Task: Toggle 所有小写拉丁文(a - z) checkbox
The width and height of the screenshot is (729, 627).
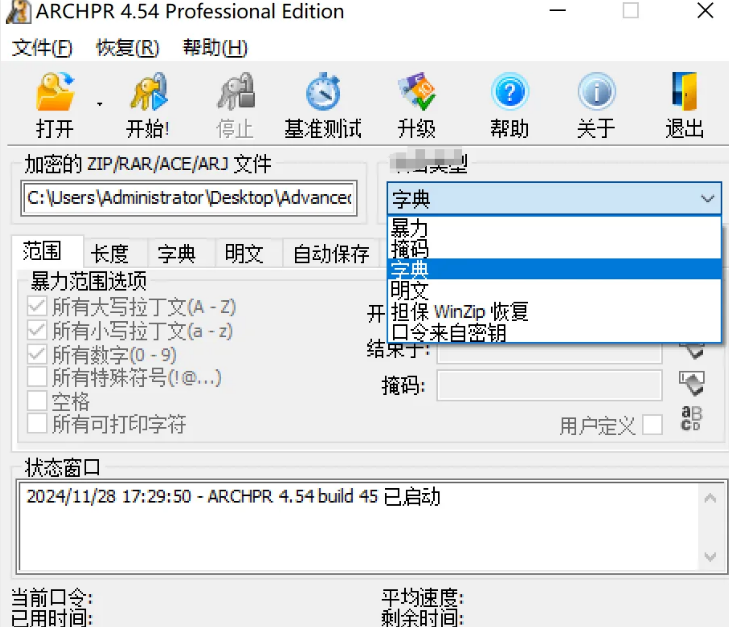Action: pos(37,330)
